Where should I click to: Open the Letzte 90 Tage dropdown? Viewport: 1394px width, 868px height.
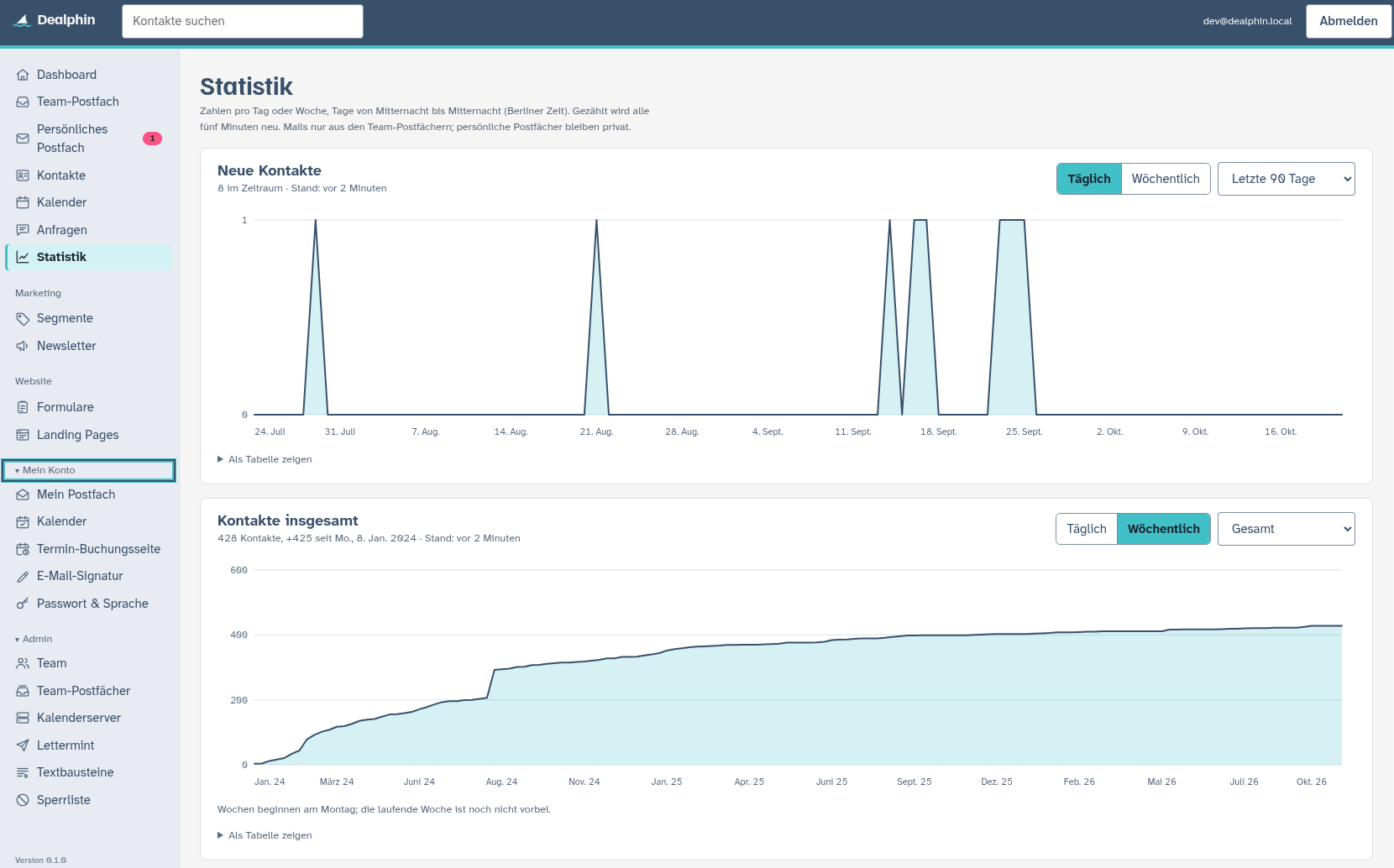[x=1287, y=179]
